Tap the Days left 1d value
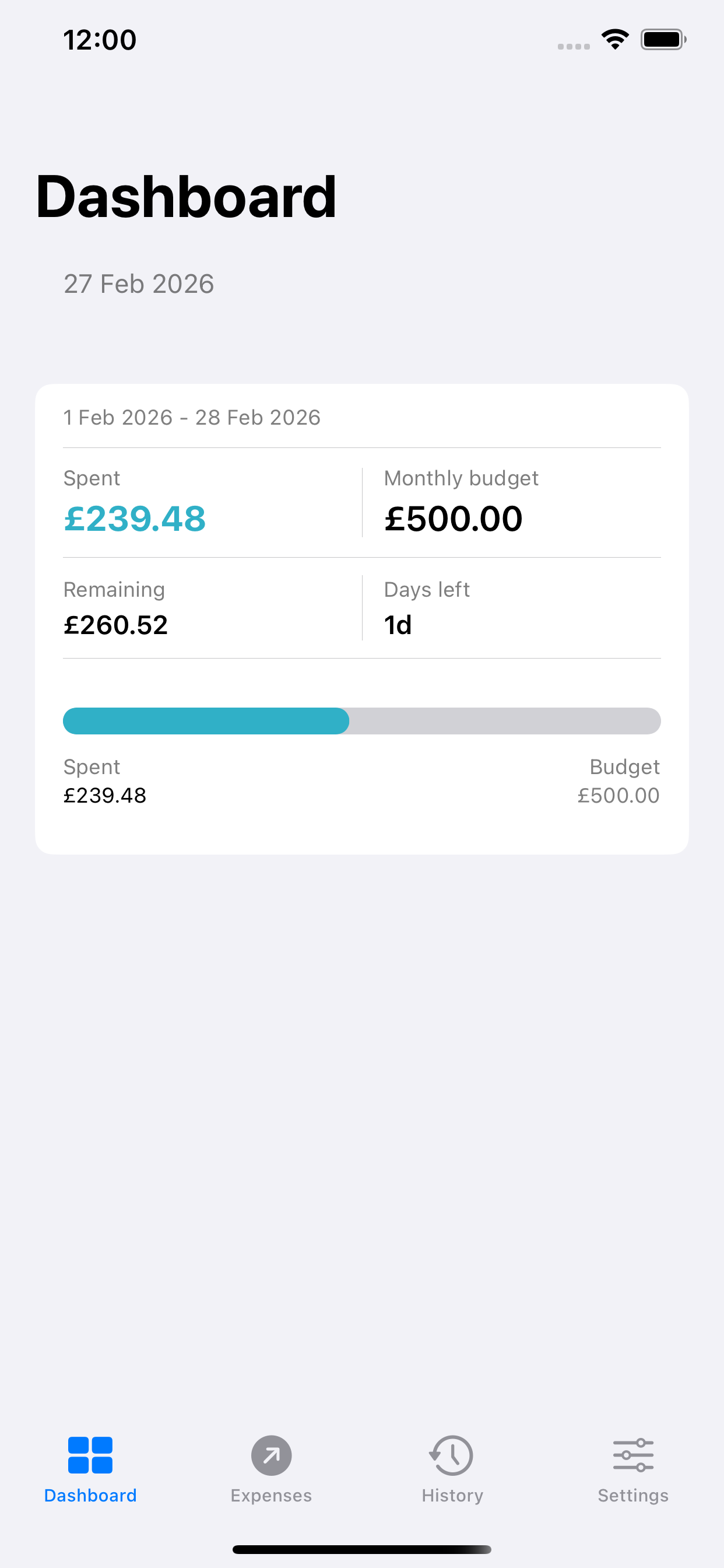Screen dimensions: 724x1568 click(398, 625)
